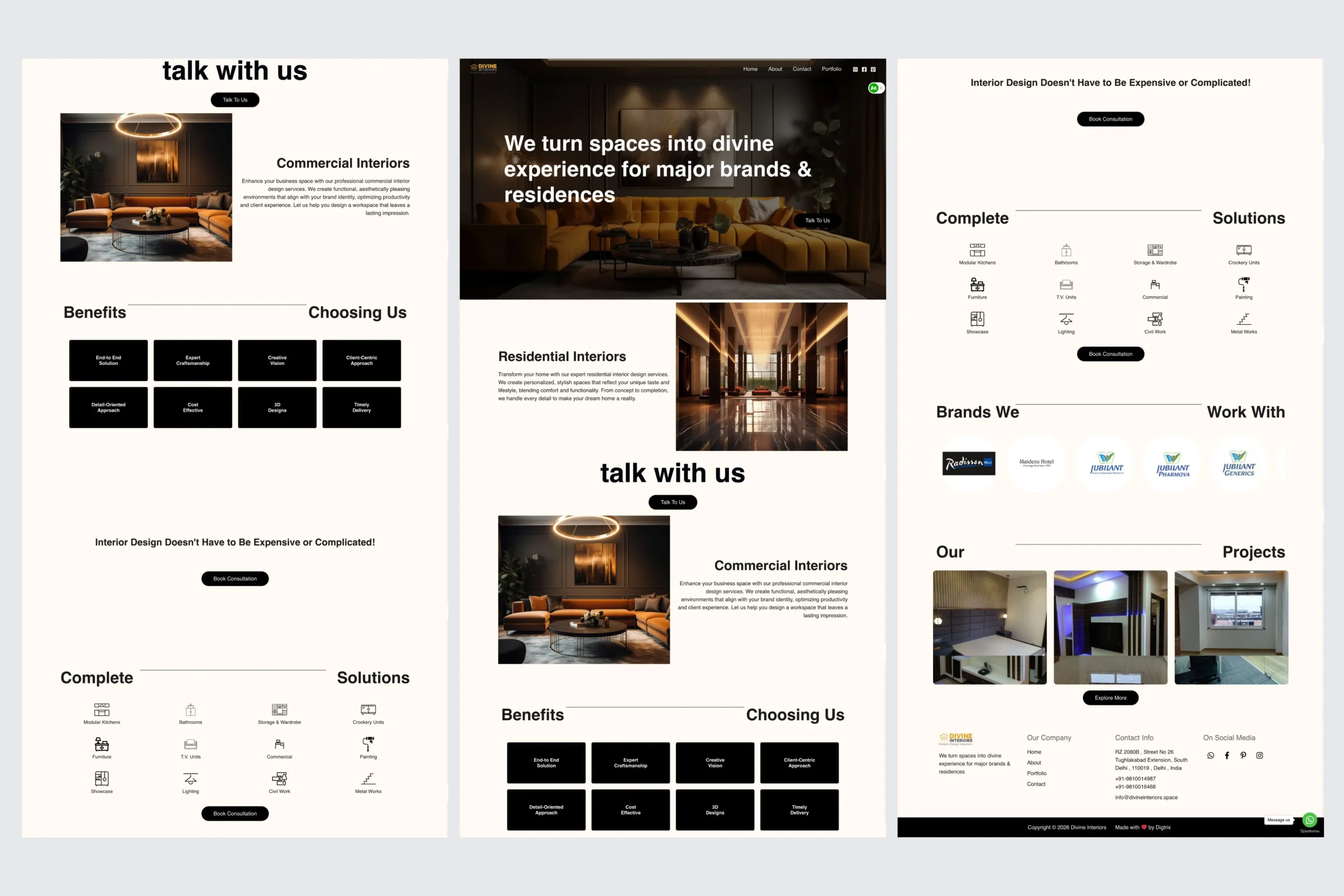Click the Radisson Blu brand logo

coord(969,463)
